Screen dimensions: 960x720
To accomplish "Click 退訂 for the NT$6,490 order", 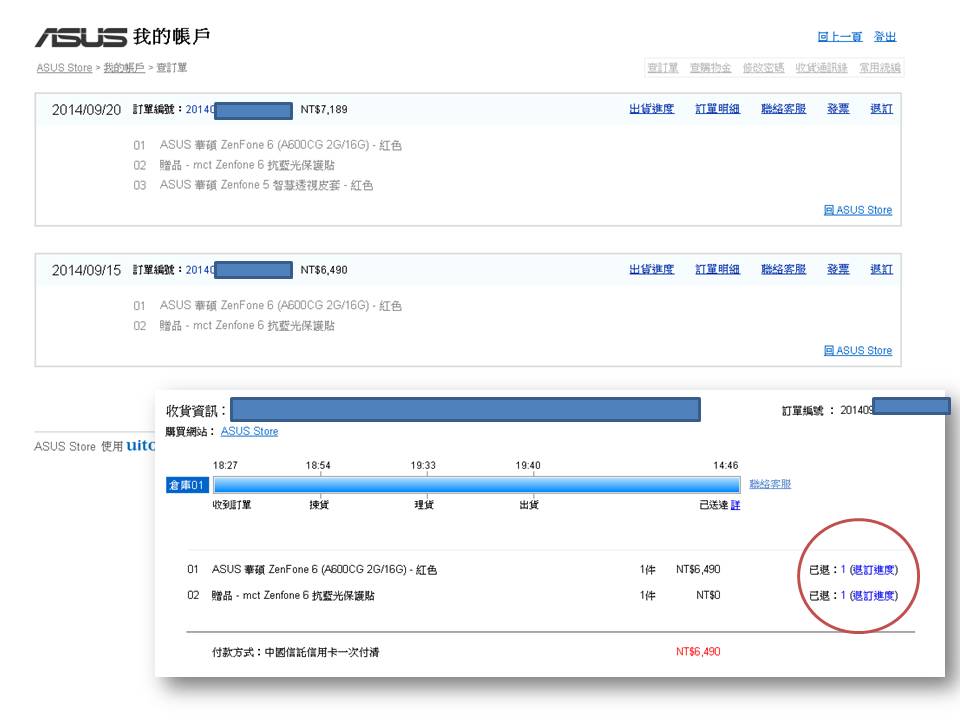I will click(x=882, y=269).
